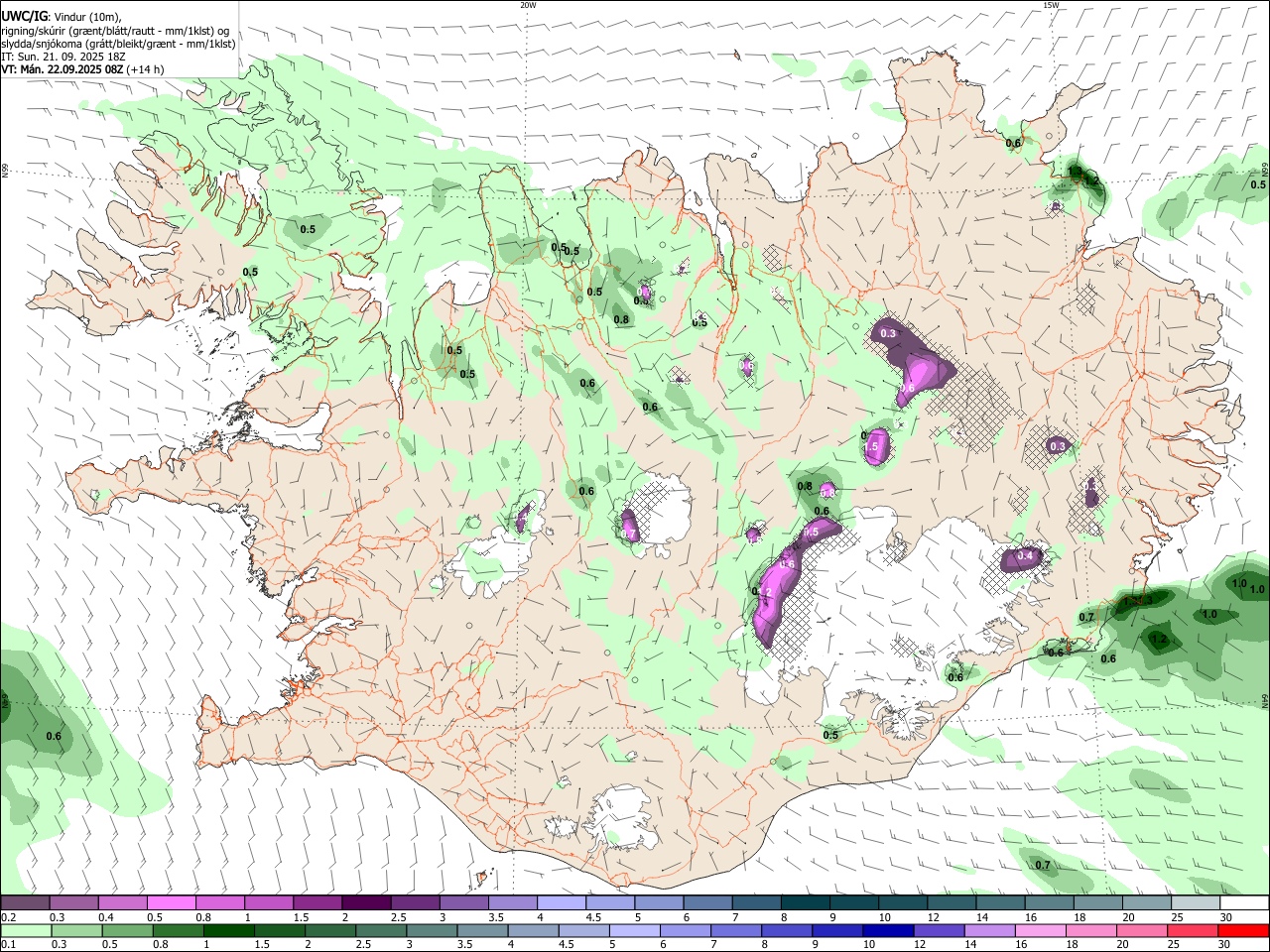Click the dark blue 10 swatch, lower legend row
The height and width of the screenshot is (952, 1270).
click(x=887, y=931)
